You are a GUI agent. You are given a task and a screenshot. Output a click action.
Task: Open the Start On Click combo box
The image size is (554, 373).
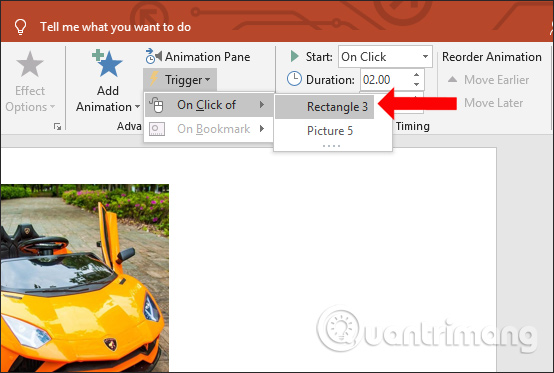385,57
